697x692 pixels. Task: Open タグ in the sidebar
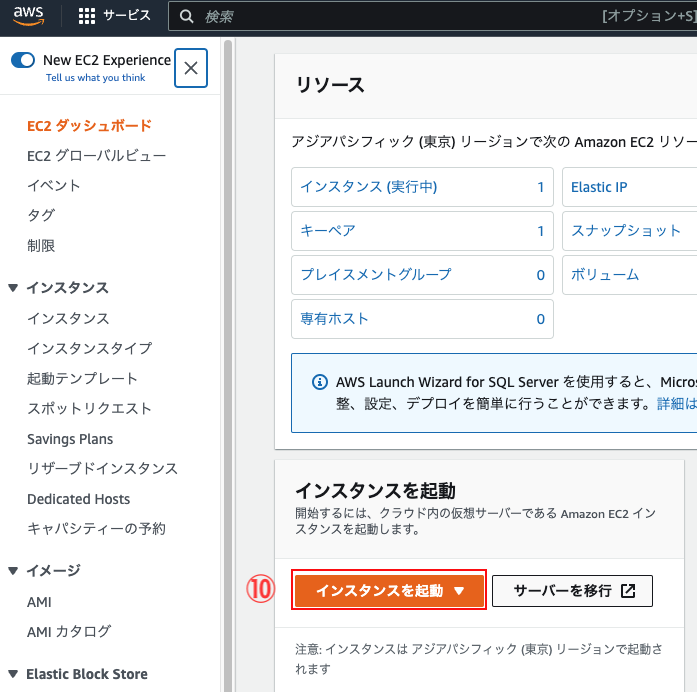[41, 216]
